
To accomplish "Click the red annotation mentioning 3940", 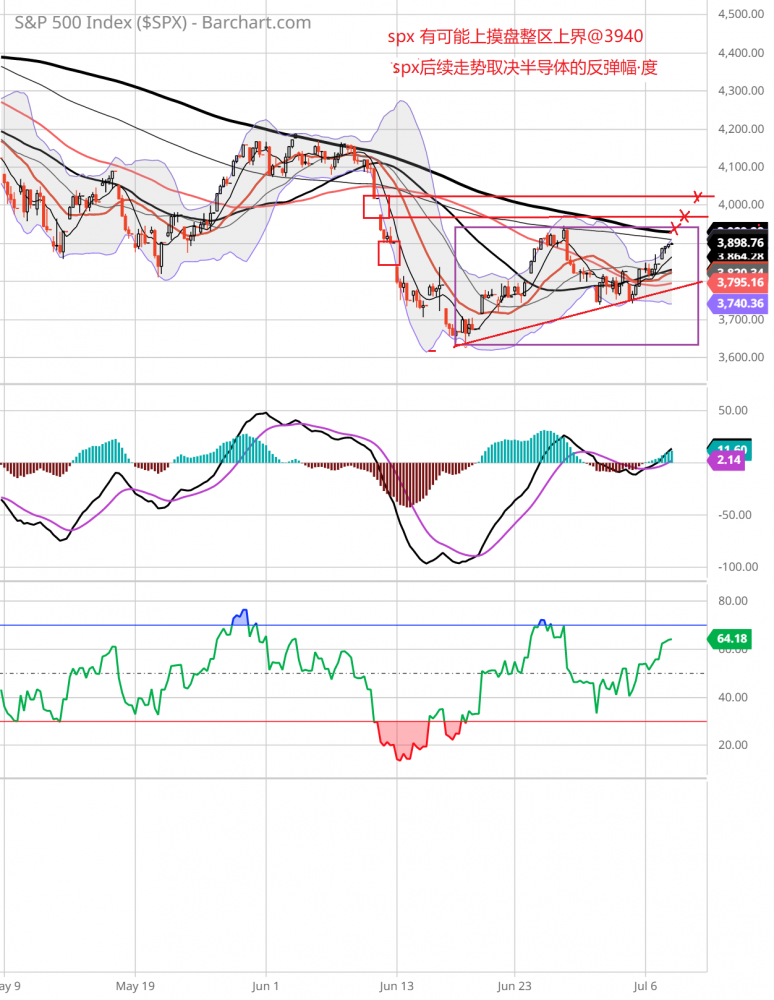I will coord(515,37).
